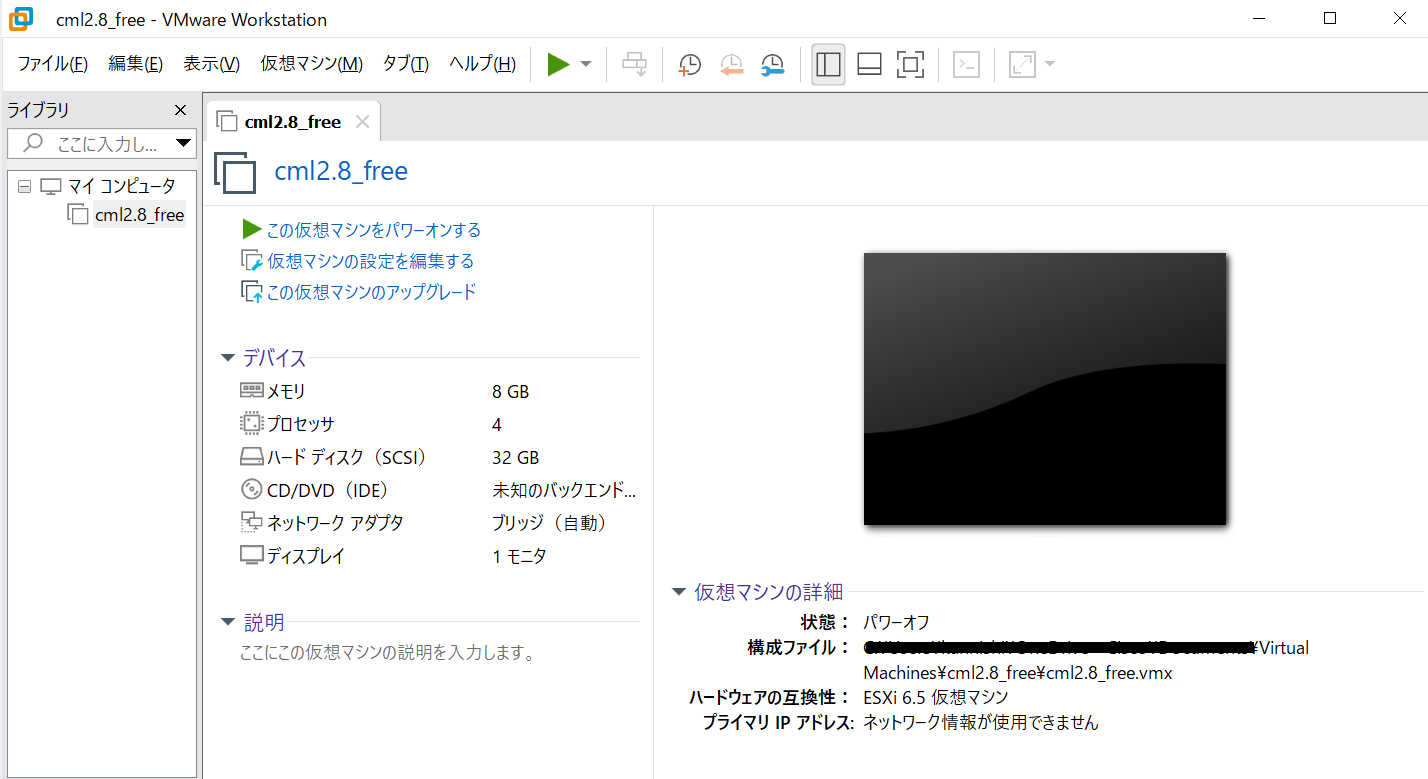1428x779 pixels.
Task: Collapse the デバイス section
Action: click(227, 357)
